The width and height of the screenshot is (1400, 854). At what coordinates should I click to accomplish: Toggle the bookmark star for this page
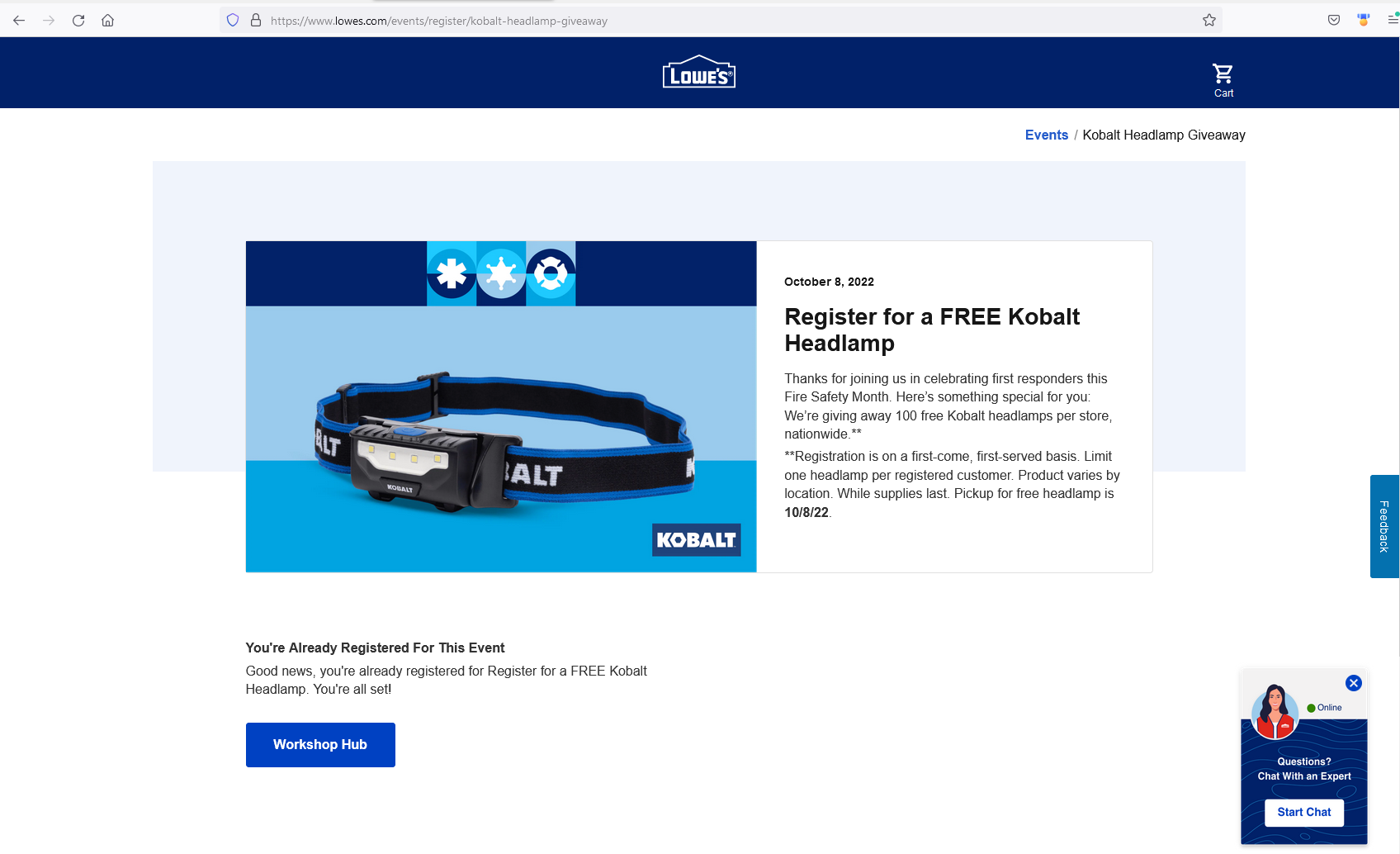click(x=1209, y=19)
